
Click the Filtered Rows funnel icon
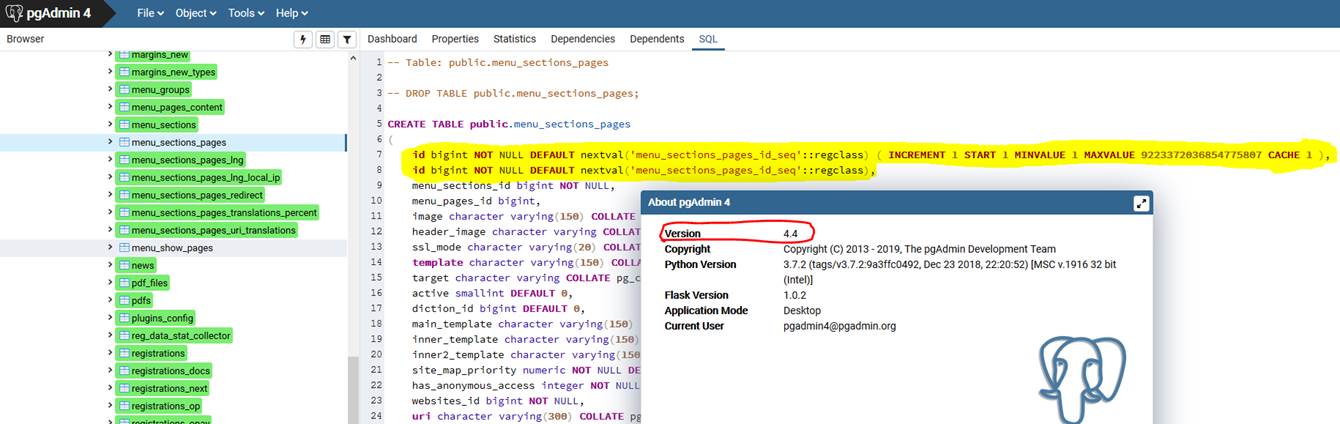(x=347, y=39)
